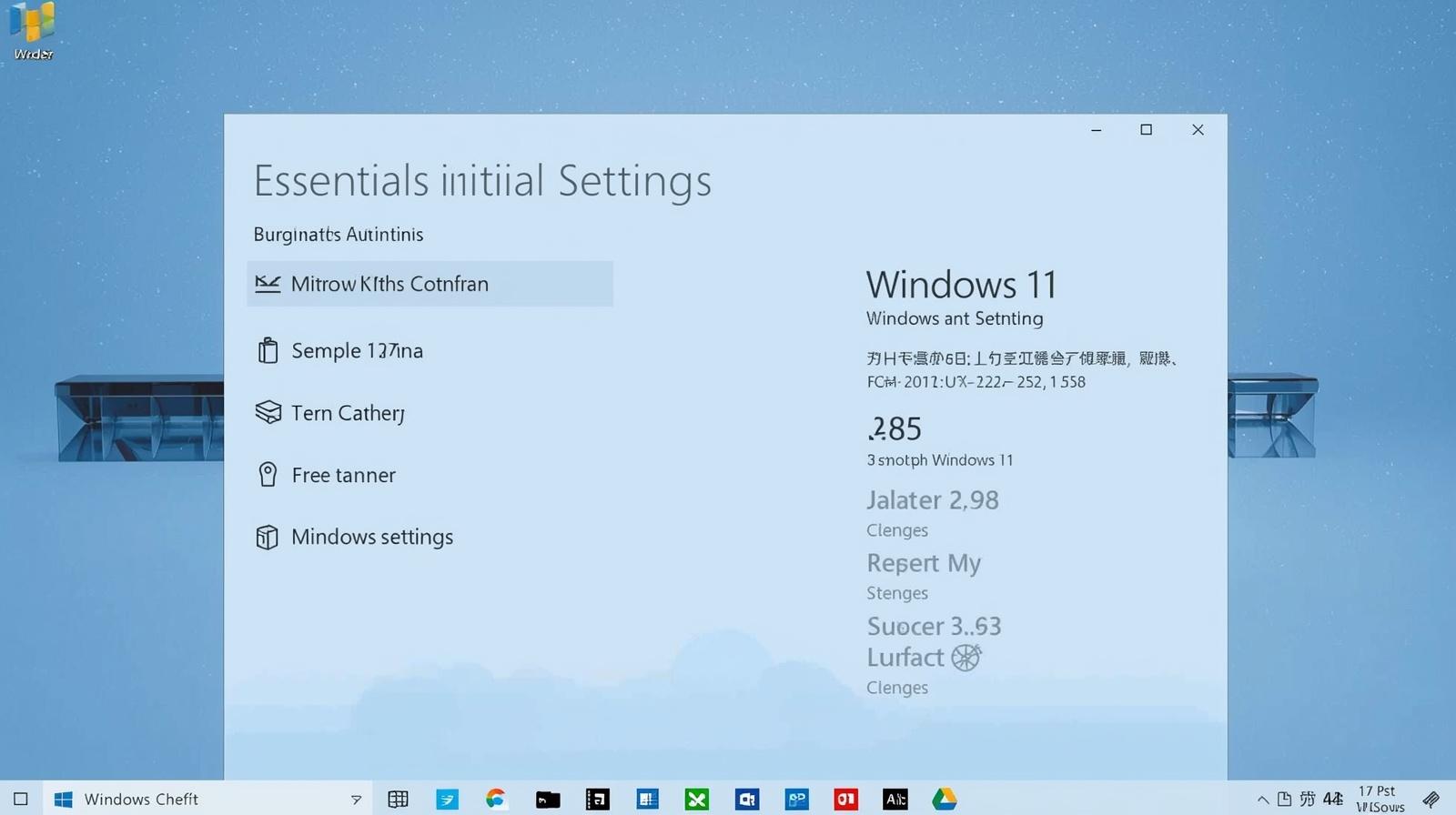Select the Mitrow Klths Cotnfran item
Viewport: 1456px width, 815px height.
pyautogui.click(x=430, y=284)
